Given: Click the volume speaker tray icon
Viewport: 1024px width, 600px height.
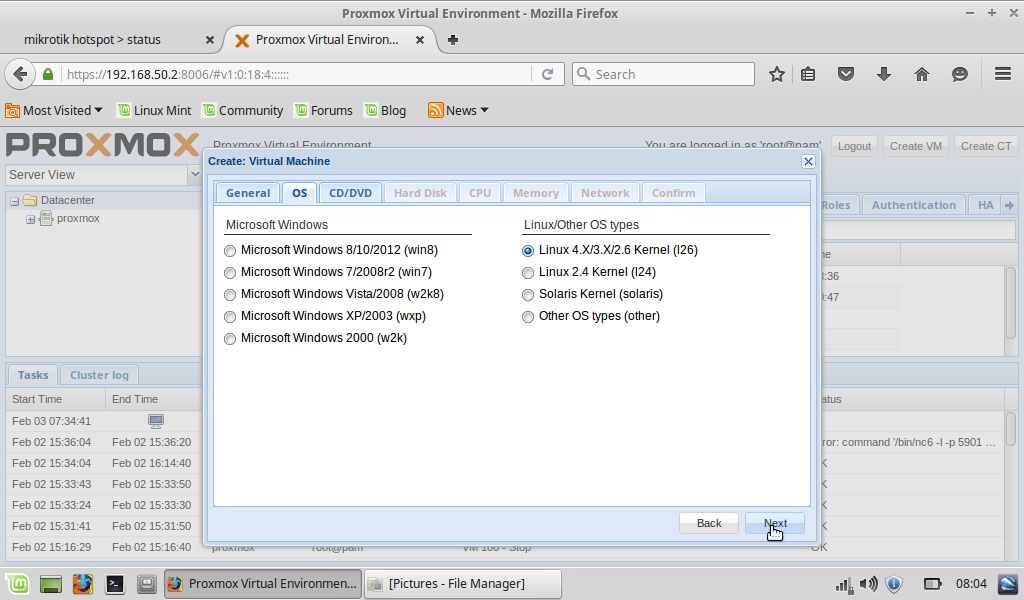Looking at the screenshot, I should click(869, 584).
